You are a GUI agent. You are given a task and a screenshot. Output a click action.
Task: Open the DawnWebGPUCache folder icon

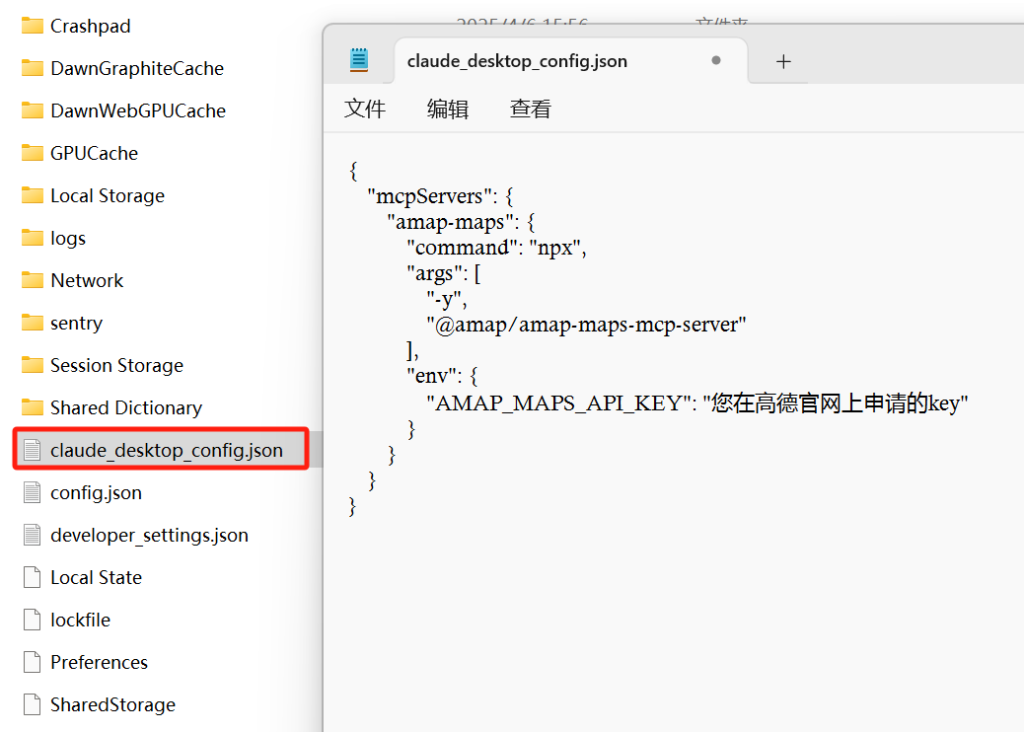coord(32,111)
